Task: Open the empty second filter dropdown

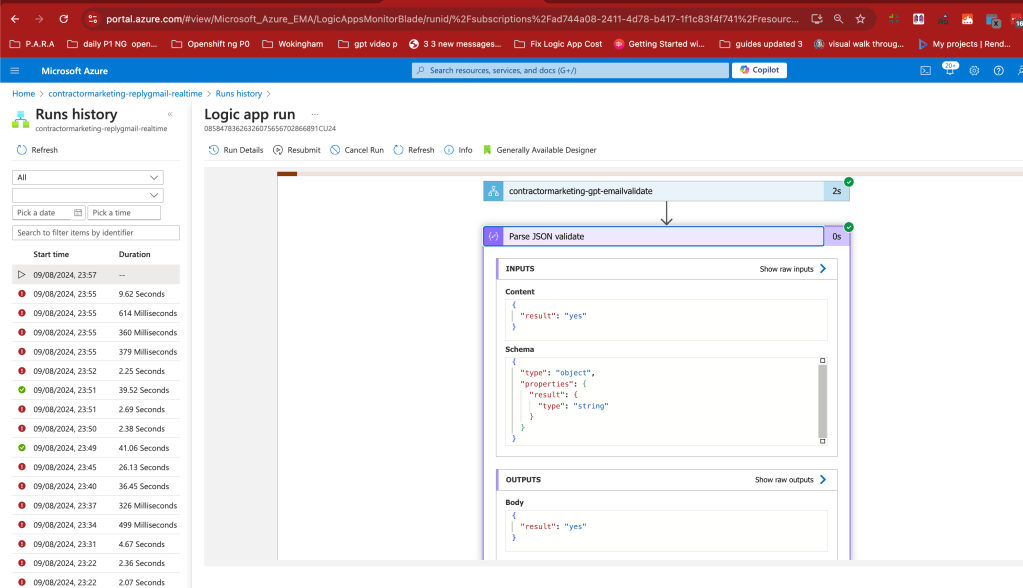Action: point(87,195)
